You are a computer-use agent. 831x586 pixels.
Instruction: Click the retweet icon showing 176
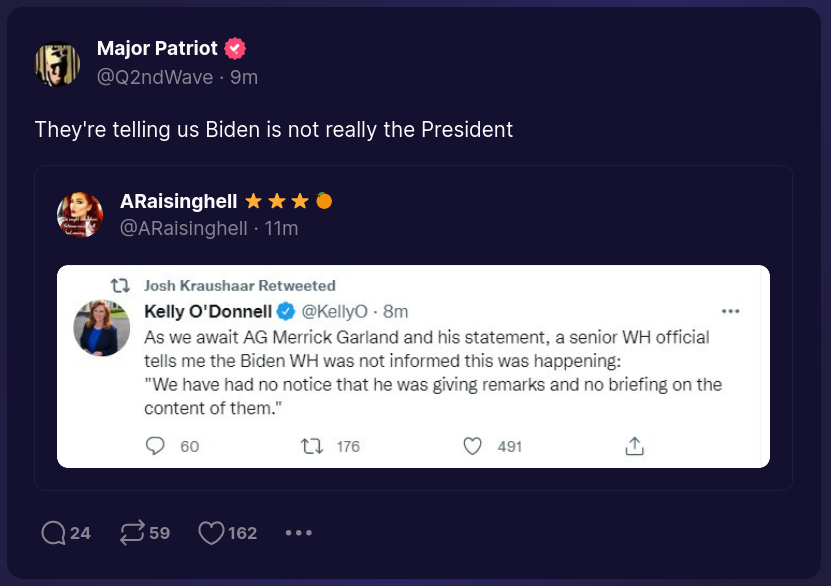coord(312,446)
